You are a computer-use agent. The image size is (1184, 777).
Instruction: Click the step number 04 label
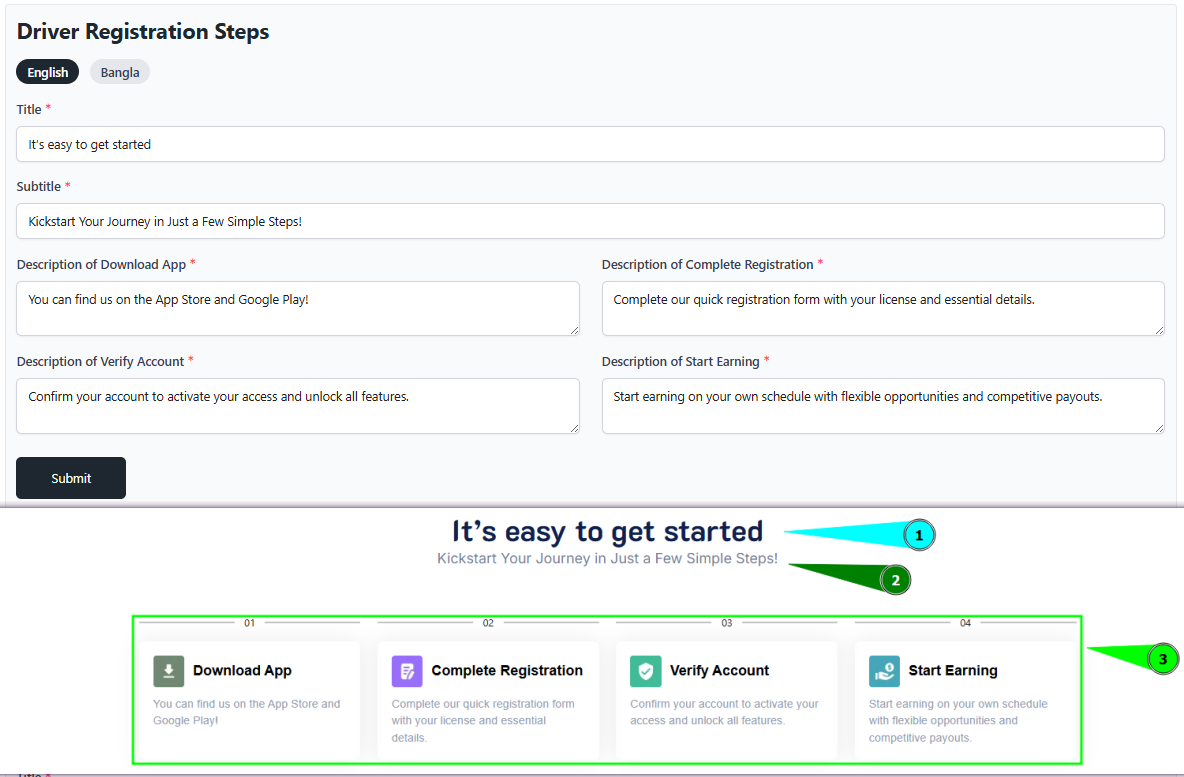click(x=965, y=623)
